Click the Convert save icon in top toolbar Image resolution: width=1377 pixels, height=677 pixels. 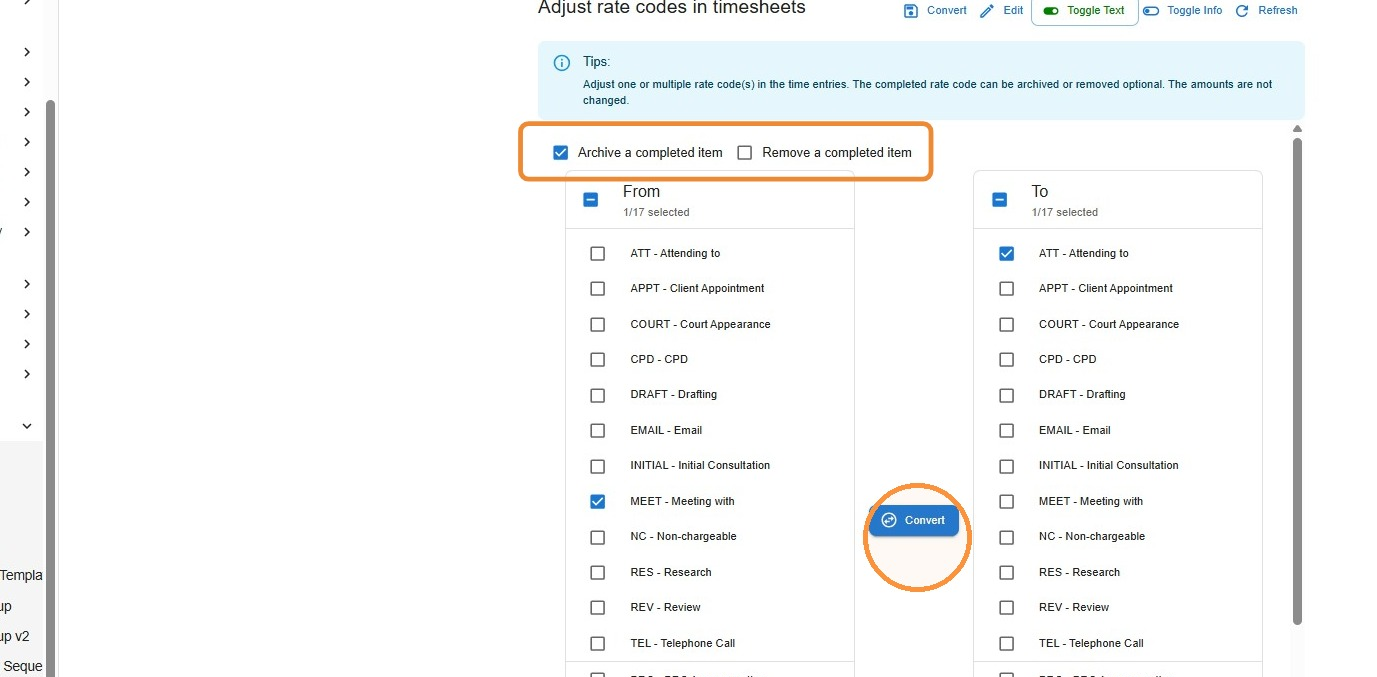(911, 11)
